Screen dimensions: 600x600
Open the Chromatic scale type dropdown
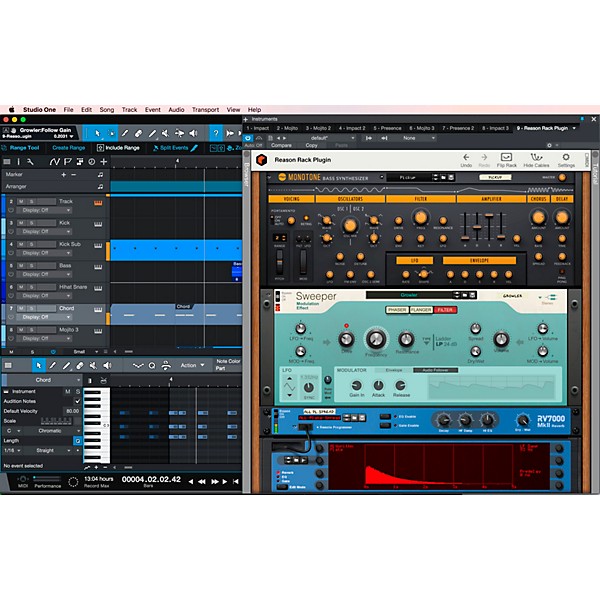click(x=53, y=431)
